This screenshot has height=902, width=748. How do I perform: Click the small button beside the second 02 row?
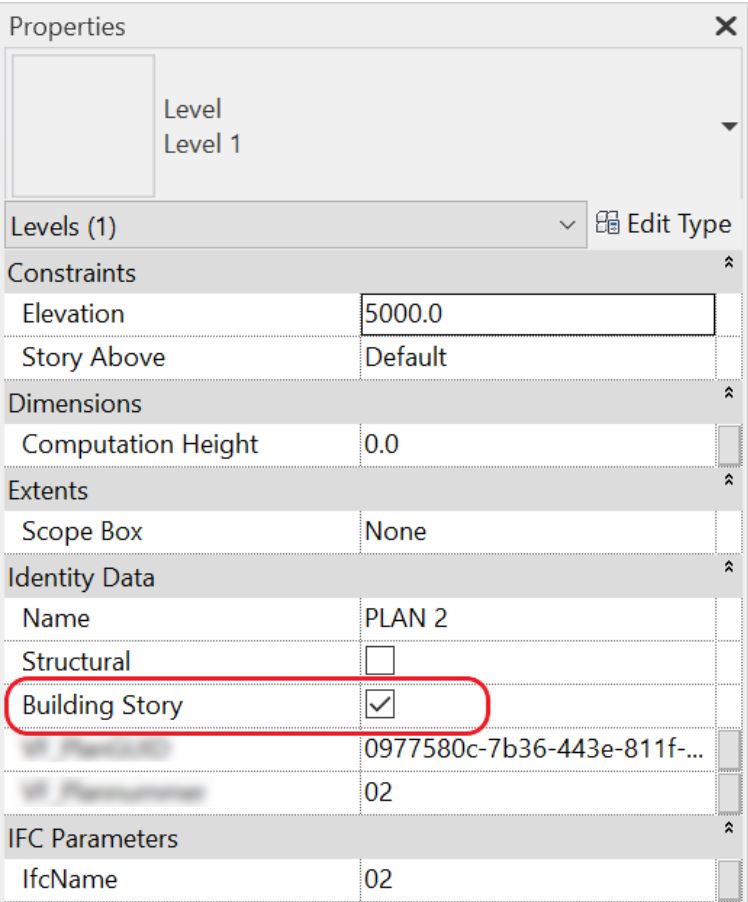(x=729, y=793)
